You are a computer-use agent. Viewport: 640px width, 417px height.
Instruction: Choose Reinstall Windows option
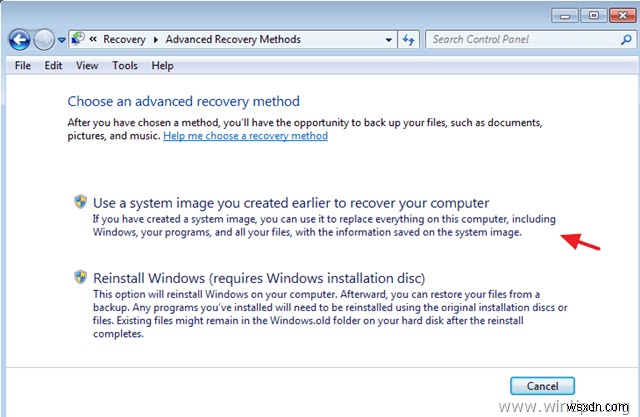pyautogui.click(x=259, y=278)
